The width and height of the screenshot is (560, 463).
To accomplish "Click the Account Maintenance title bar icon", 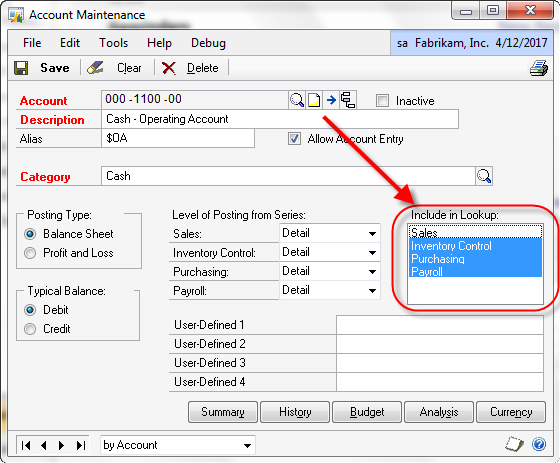I will [x=16, y=15].
